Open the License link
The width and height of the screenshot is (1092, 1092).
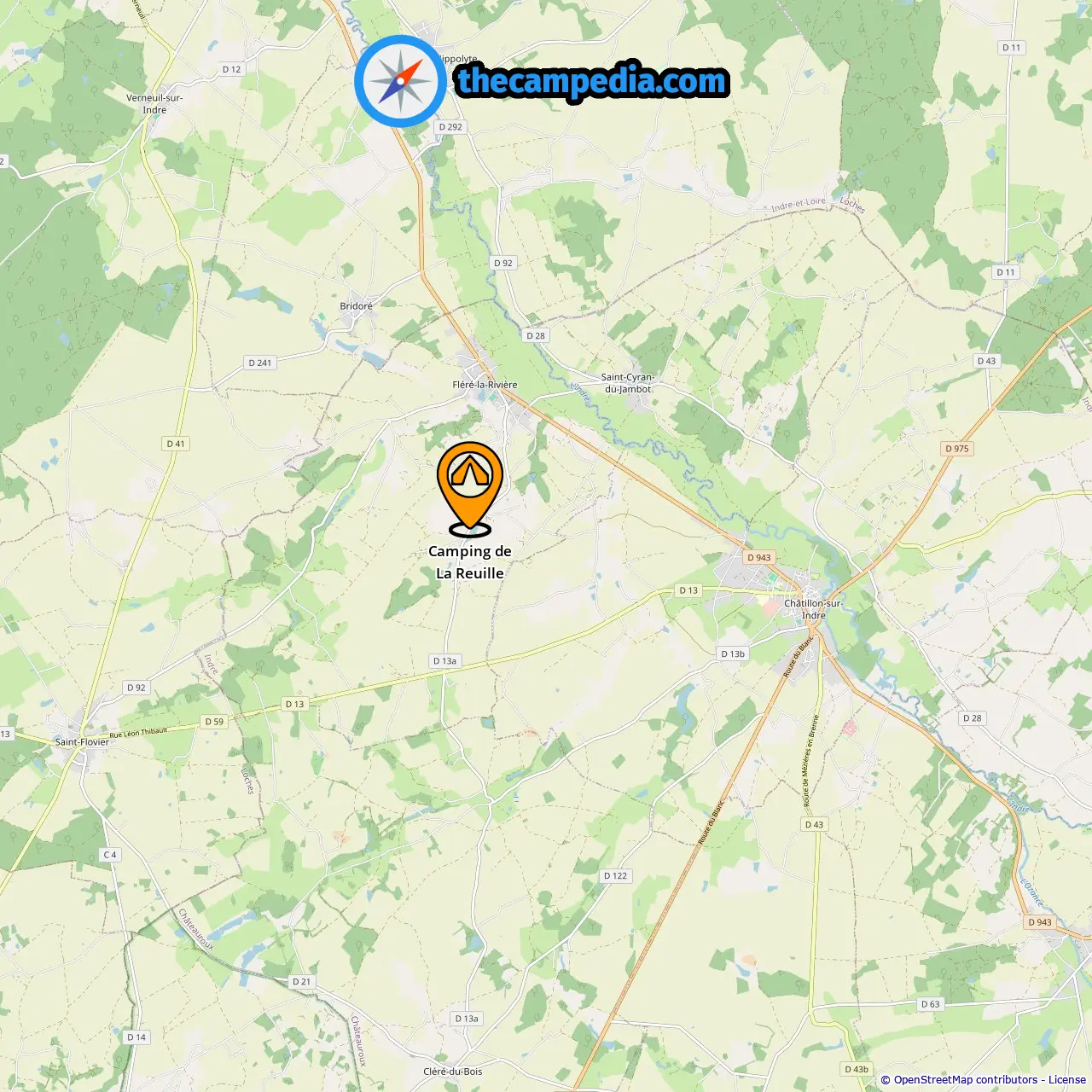[x=1067, y=1080]
